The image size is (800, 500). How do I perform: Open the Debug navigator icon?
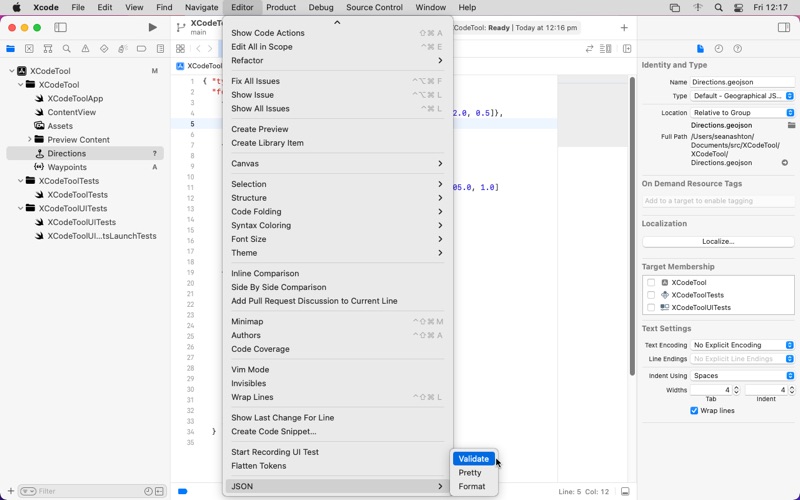click(x=122, y=48)
